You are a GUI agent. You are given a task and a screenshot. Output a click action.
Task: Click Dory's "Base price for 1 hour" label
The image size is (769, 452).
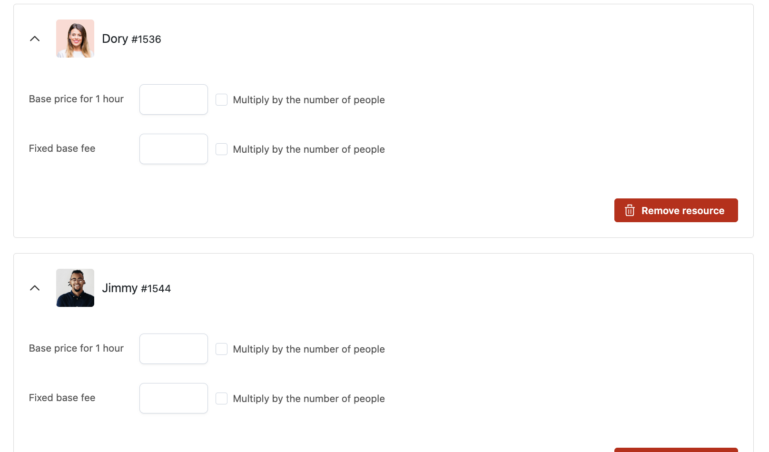(x=76, y=99)
